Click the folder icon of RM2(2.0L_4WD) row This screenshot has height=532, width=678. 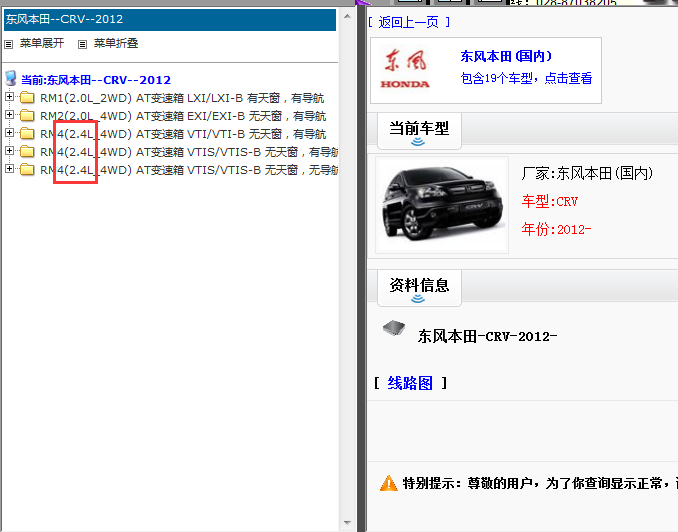(27, 115)
